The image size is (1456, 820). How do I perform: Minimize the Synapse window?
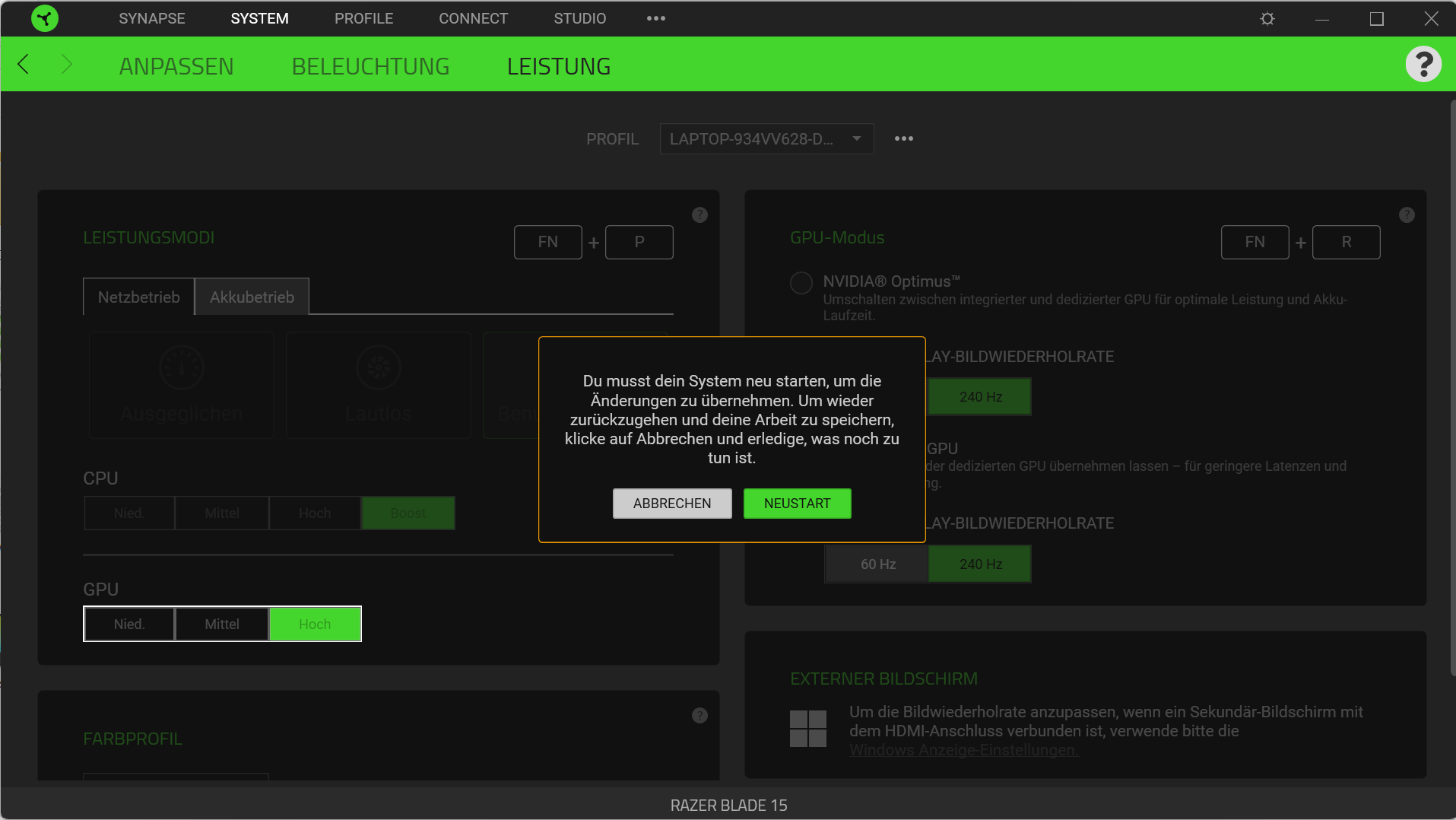pos(1322,18)
